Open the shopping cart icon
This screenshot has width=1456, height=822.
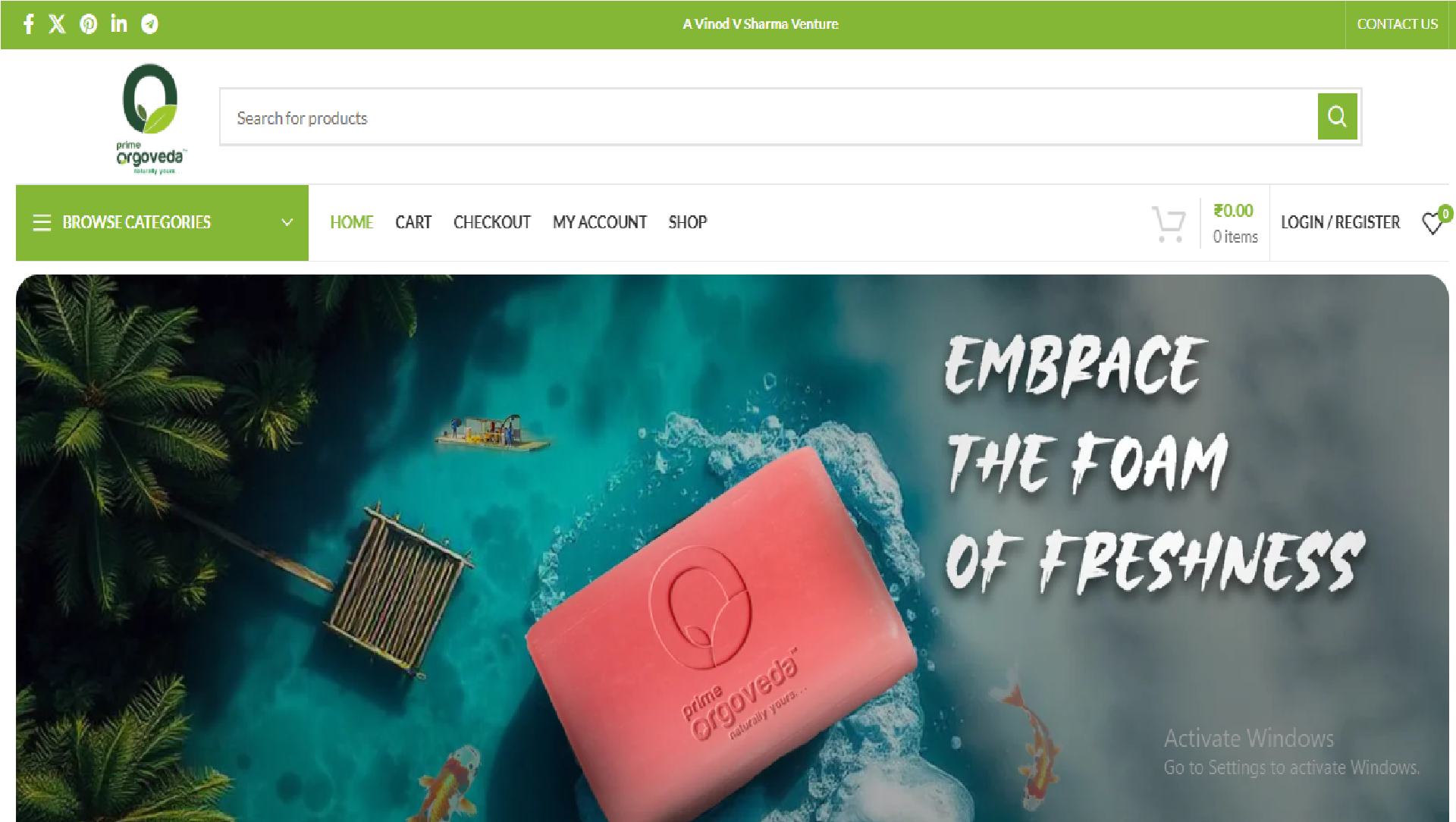(x=1169, y=224)
